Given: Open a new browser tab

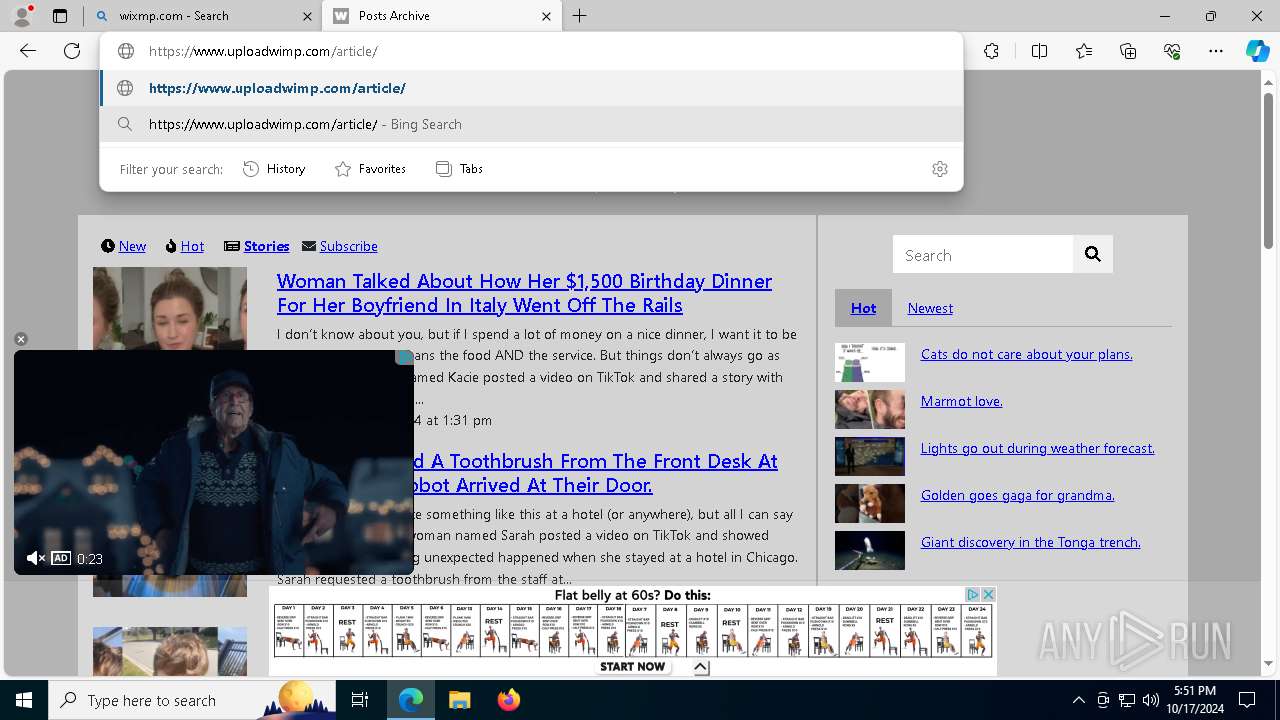Looking at the screenshot, I should point(580,16).
